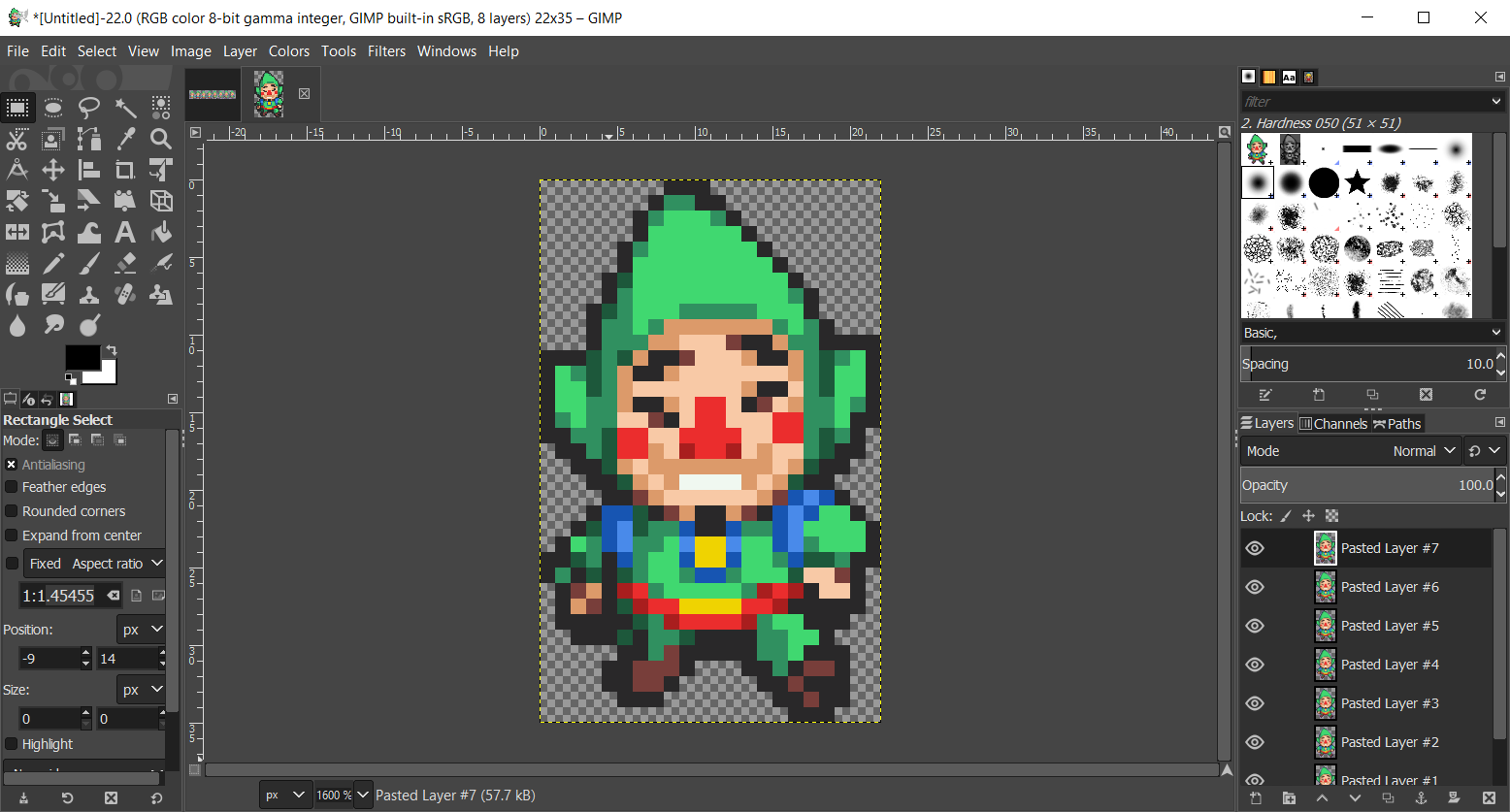Select the Flip tool
This screenshot has height=812, width=1510.
[x=17, y=233]
